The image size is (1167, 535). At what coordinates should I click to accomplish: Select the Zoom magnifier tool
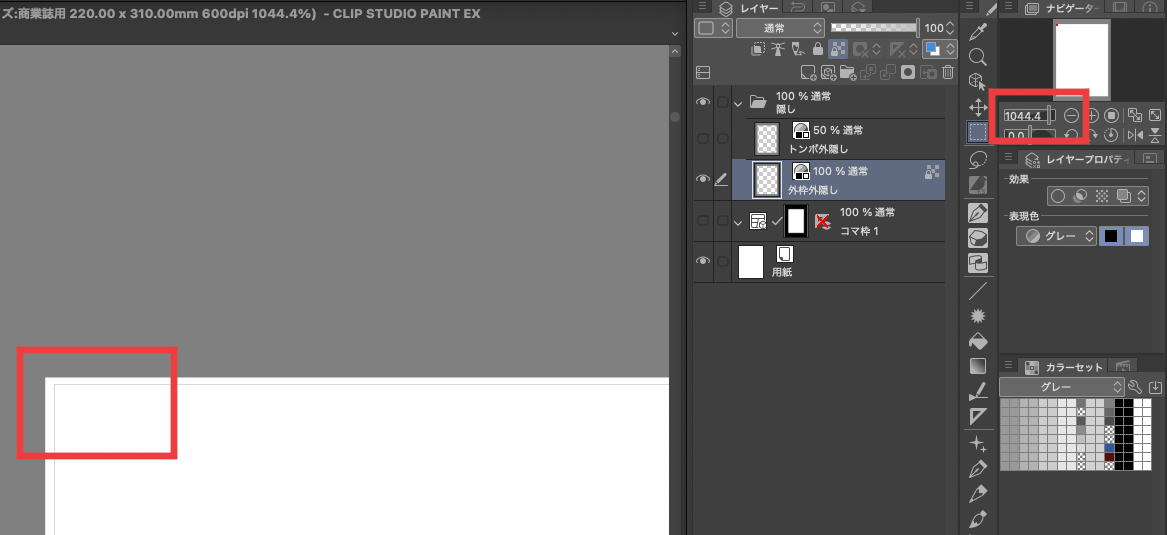click(x=978, y=57)
